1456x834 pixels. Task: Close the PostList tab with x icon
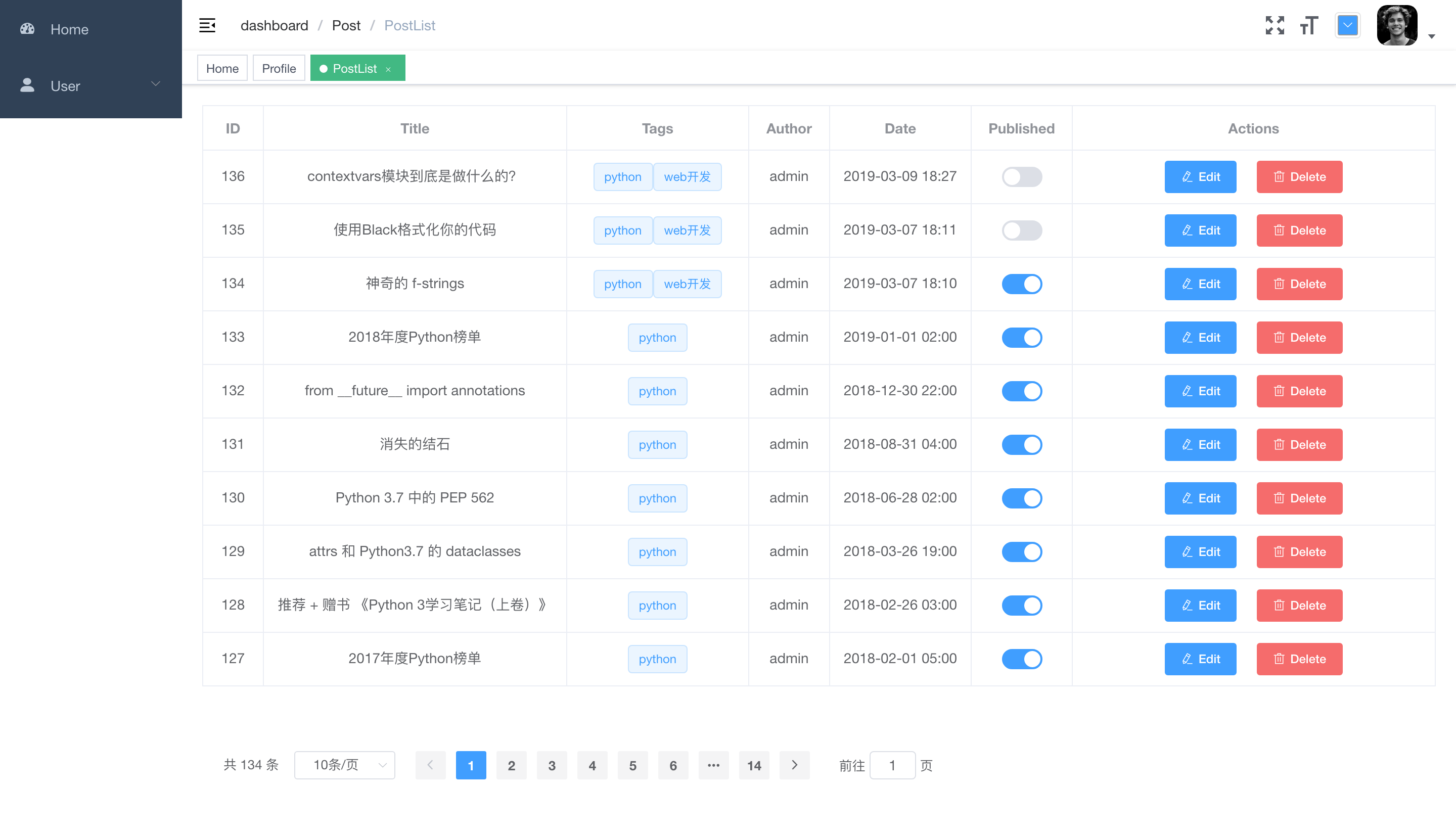(388, 69)
